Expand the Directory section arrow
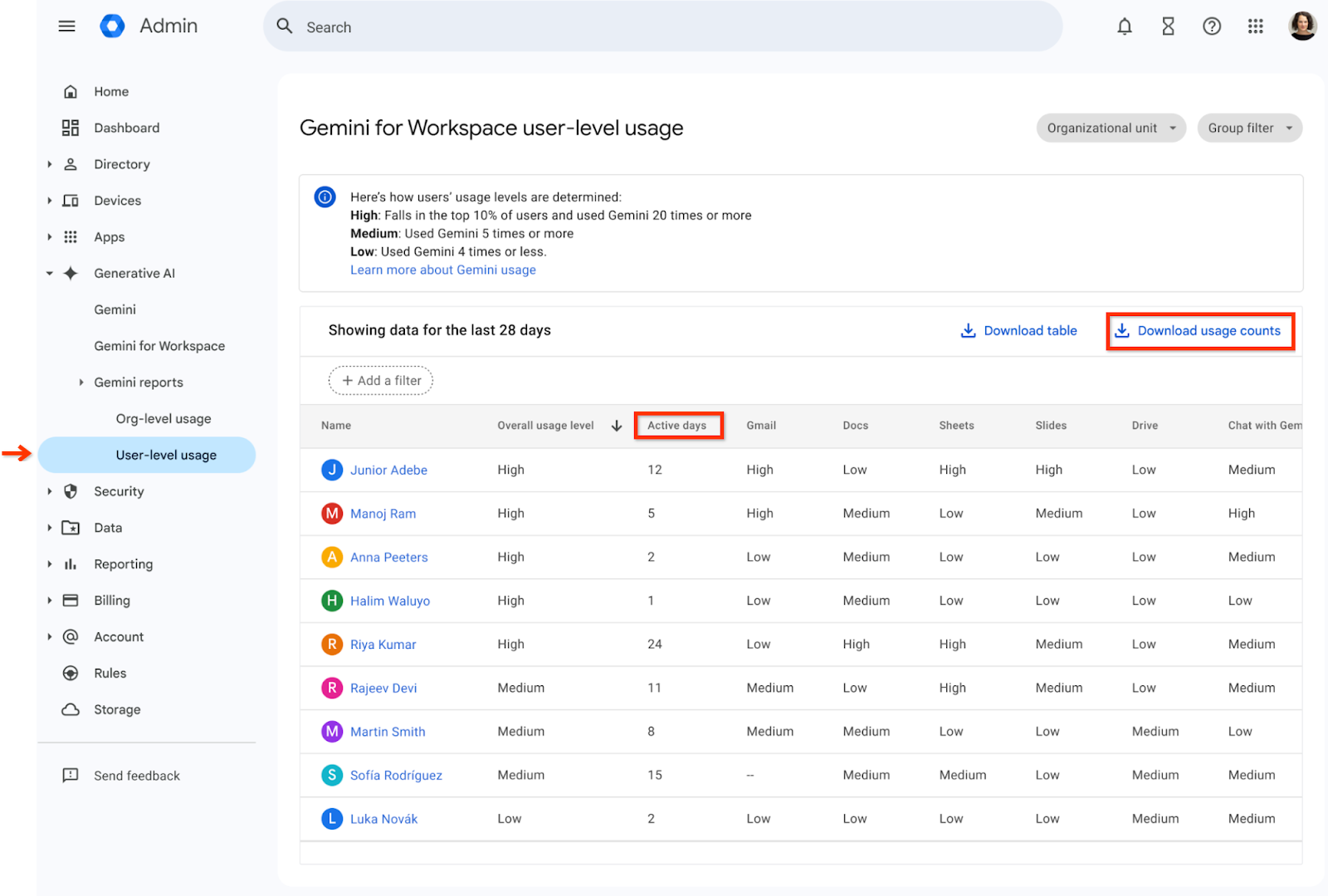 tap(50, 164)
